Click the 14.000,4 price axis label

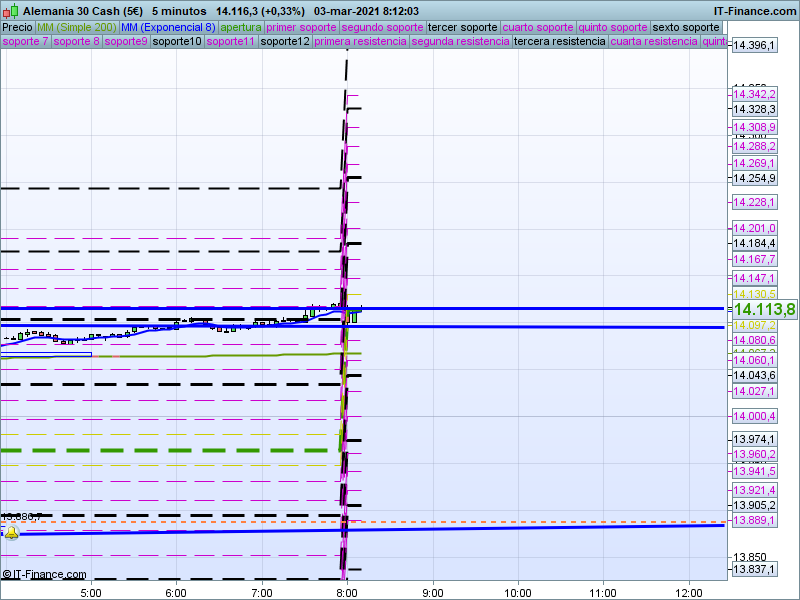tap(754, 416)
